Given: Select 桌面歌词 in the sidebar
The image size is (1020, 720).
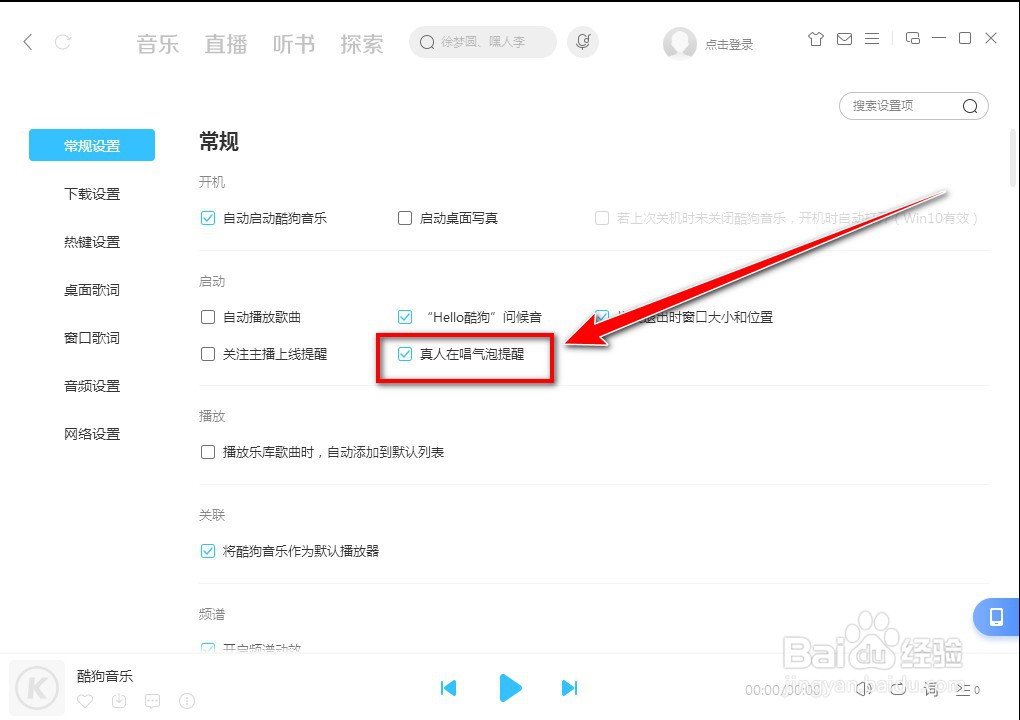Looking at the screenshot, I should click(92, 290).
